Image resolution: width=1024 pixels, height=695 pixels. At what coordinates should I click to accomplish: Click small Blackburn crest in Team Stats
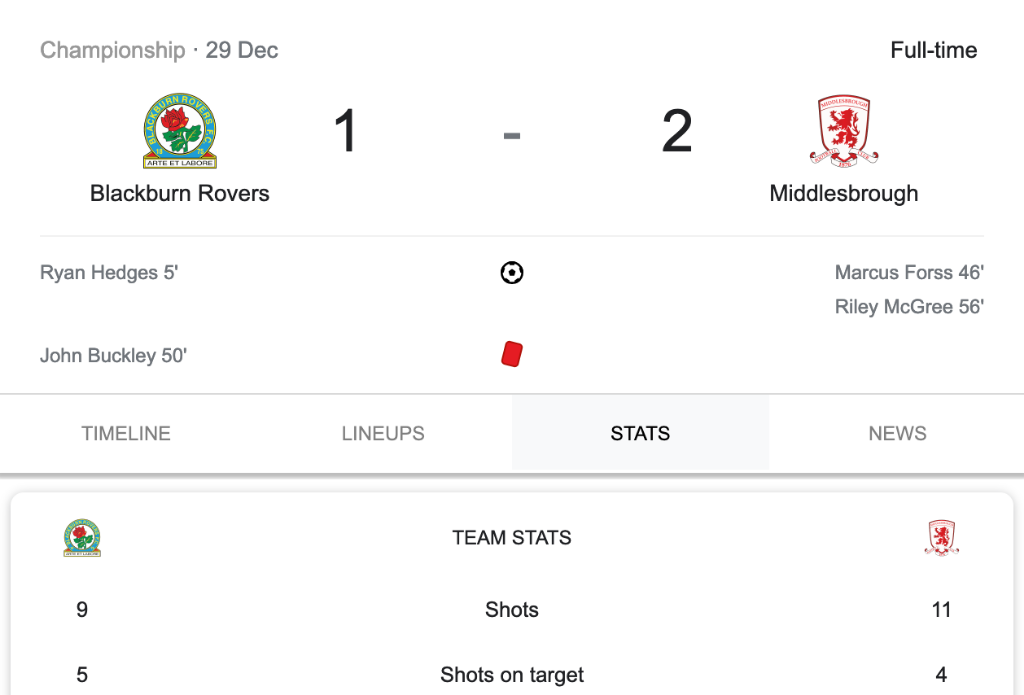pyautogui.click(x=82, y=538)
